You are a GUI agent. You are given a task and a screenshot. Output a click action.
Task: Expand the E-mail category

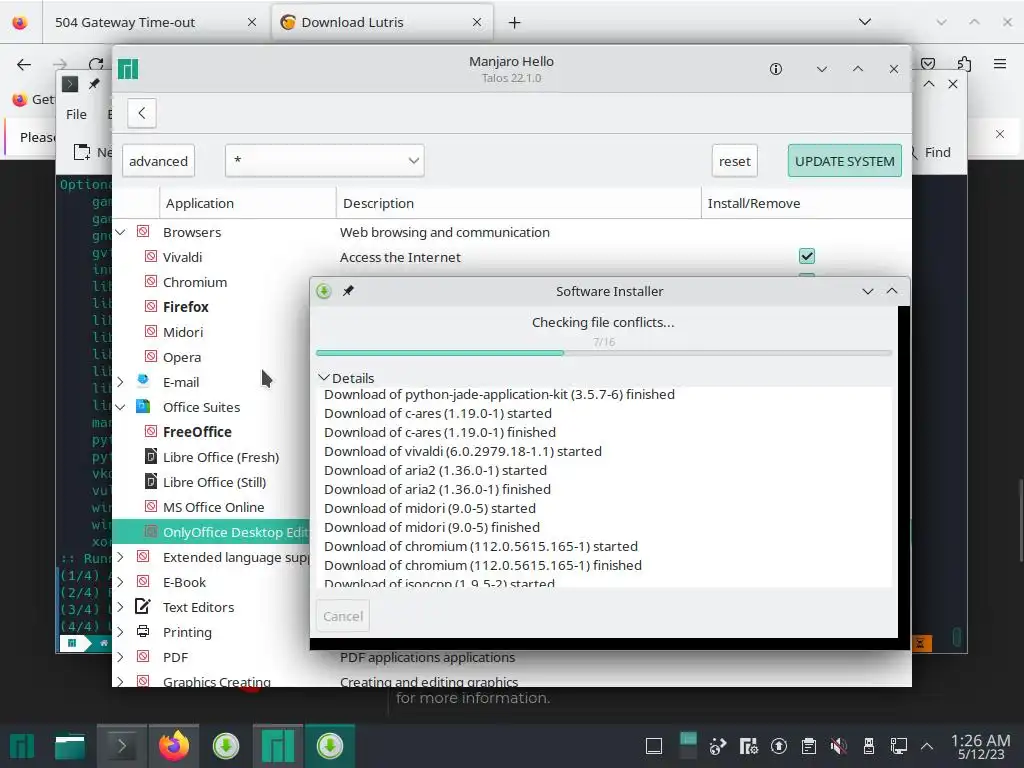(120, 382)
